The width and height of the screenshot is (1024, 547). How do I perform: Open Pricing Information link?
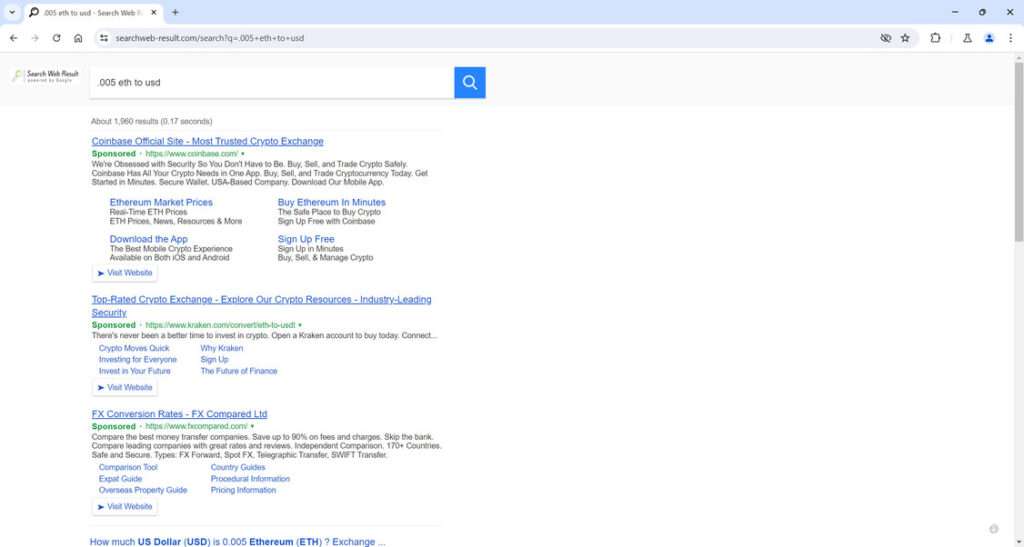point(243,490)
